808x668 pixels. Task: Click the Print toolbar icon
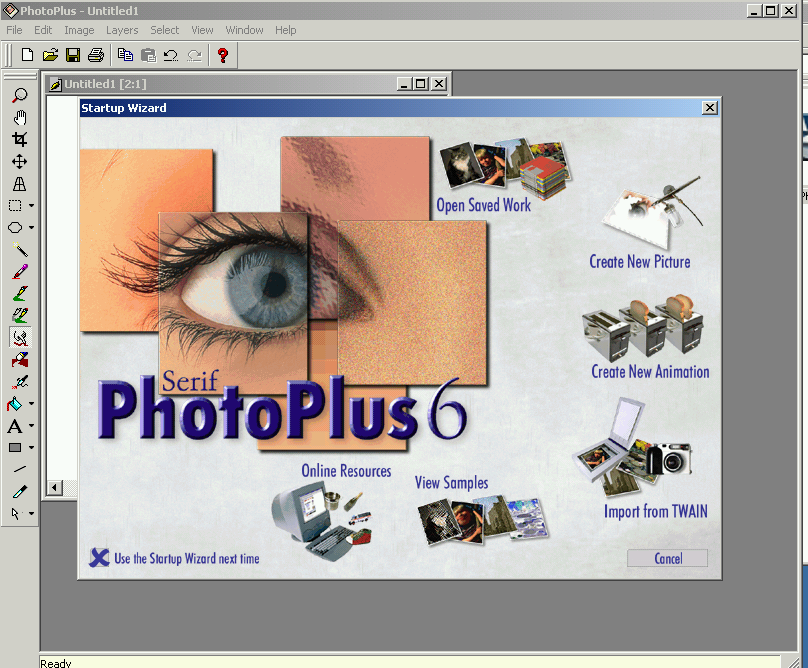click(96, 55)
